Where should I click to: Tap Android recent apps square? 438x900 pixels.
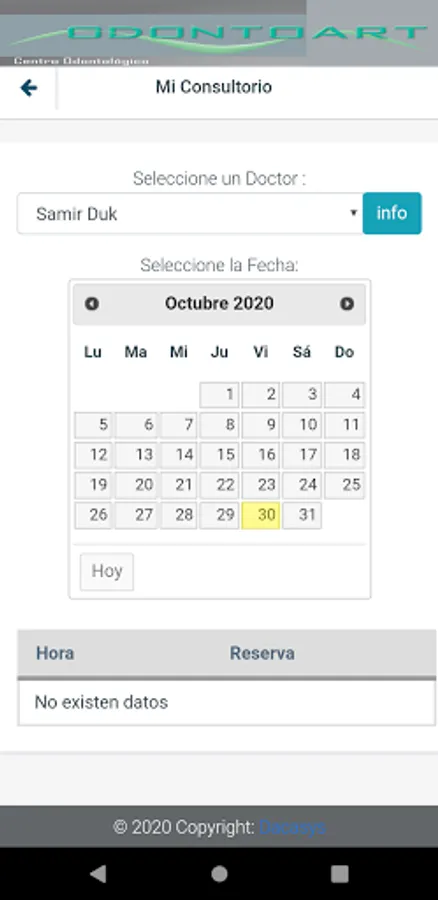pyautogui.click(x=340, y=874)
